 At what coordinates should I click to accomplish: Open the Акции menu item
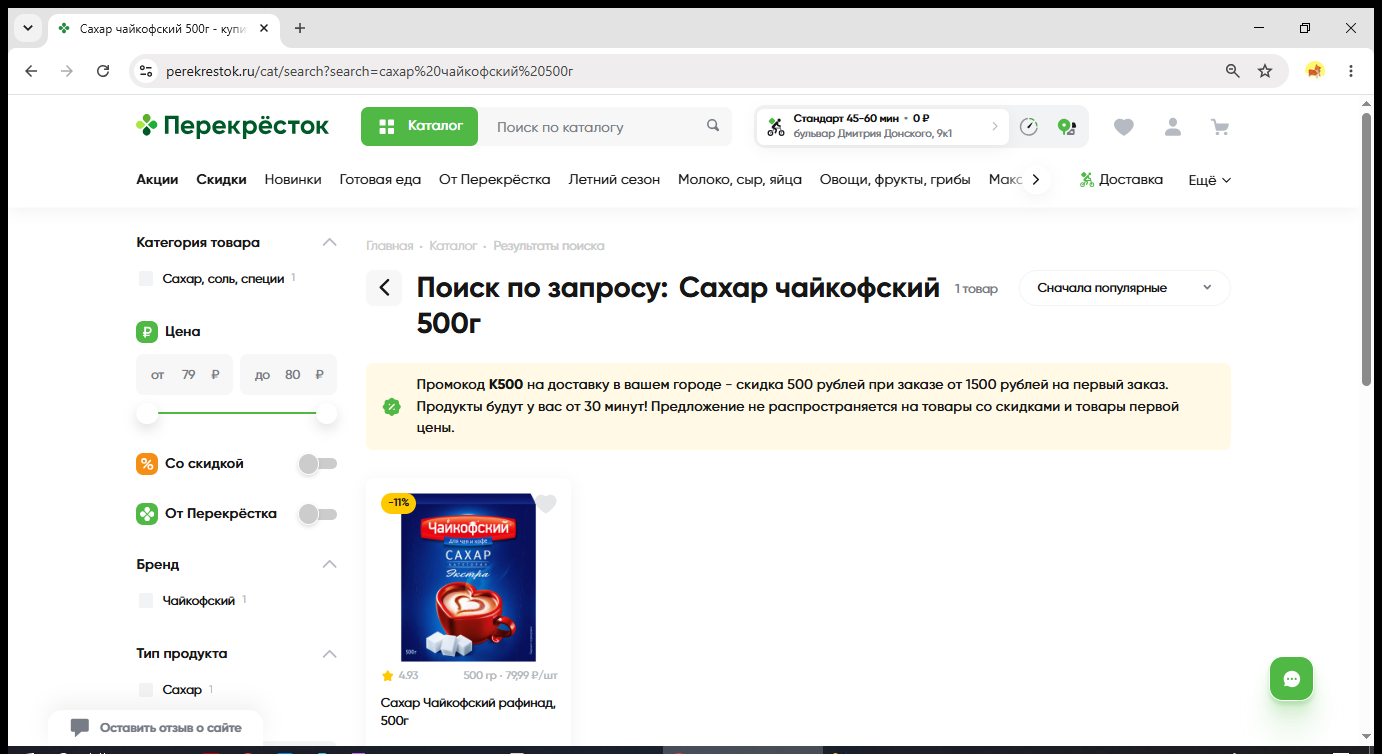pyautogui.click(x=157, y=180)
